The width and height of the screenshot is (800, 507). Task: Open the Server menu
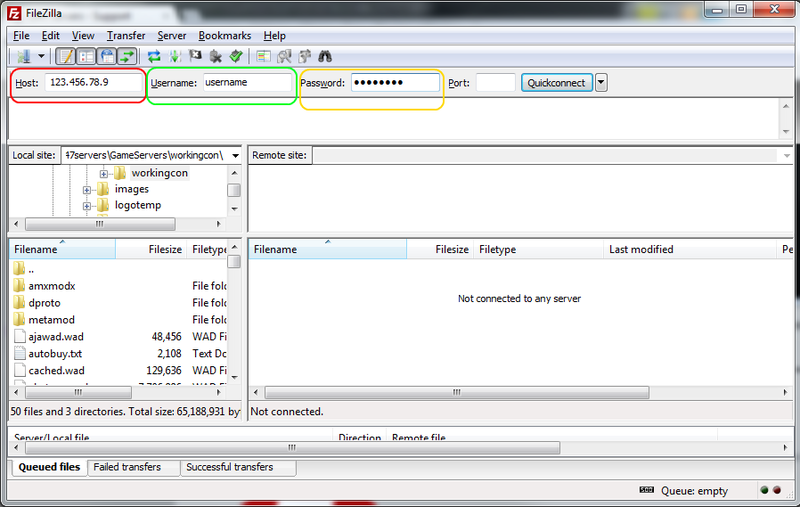171,36
